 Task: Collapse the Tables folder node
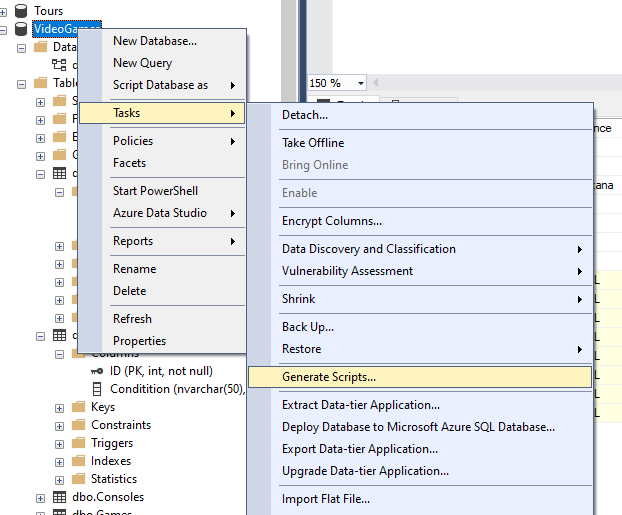coord(21,84)
